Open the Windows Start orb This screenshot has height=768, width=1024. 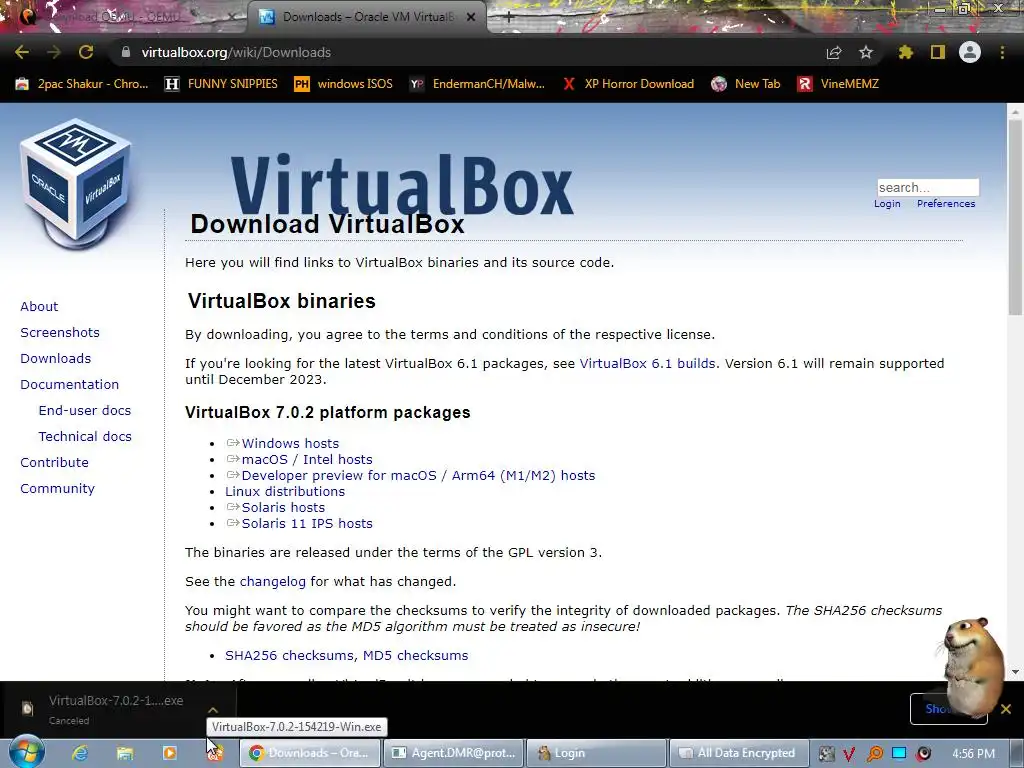[26, 752]
